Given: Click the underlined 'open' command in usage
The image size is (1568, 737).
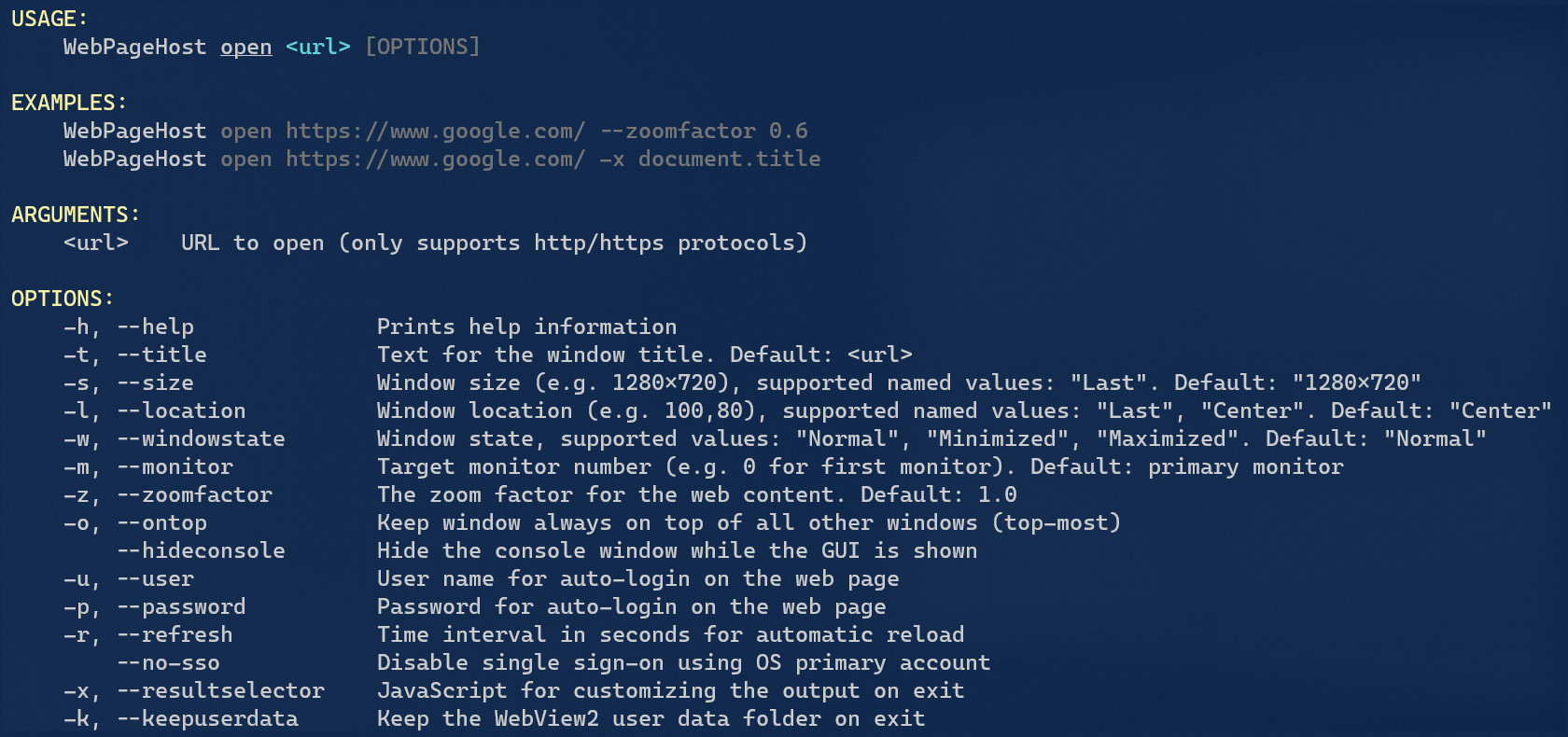Looking at the screenshot, I should point(246,47).
